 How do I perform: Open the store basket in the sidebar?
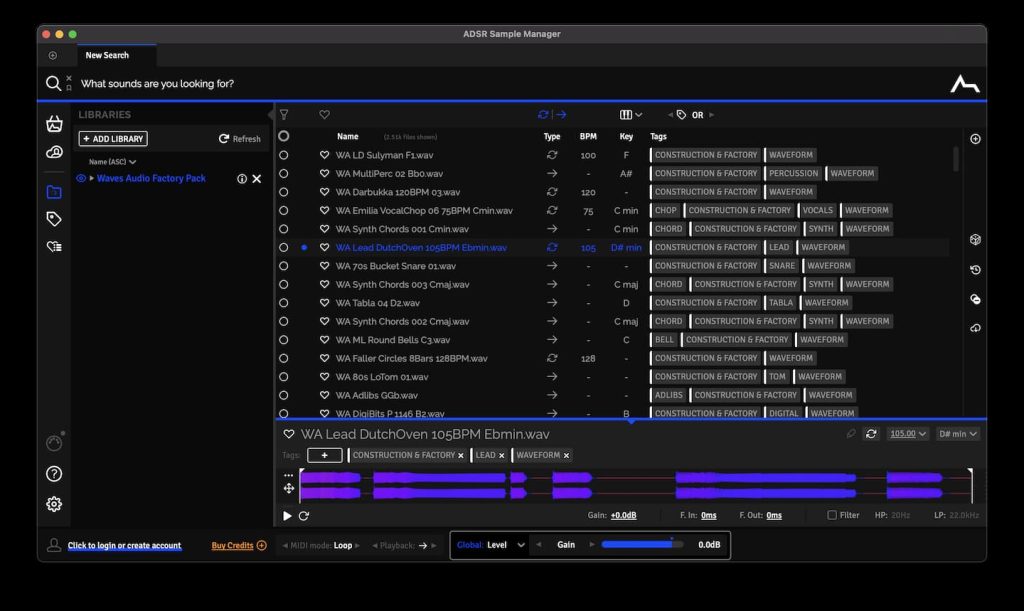[54, 123]
